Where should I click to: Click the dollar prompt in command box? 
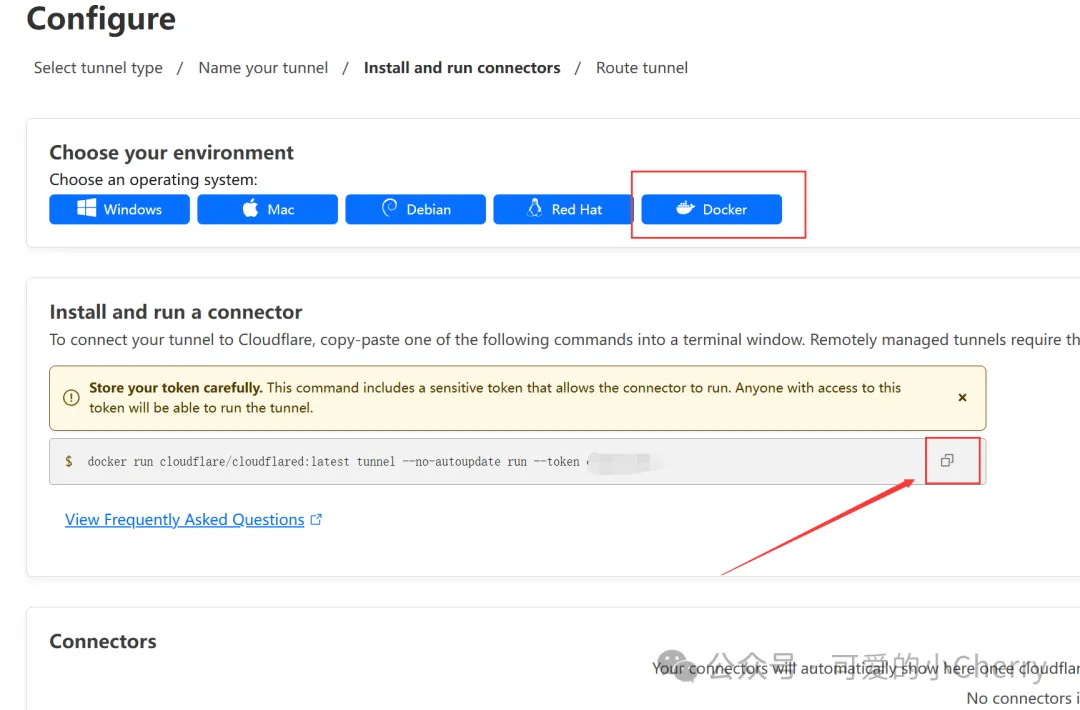(68, 461)
